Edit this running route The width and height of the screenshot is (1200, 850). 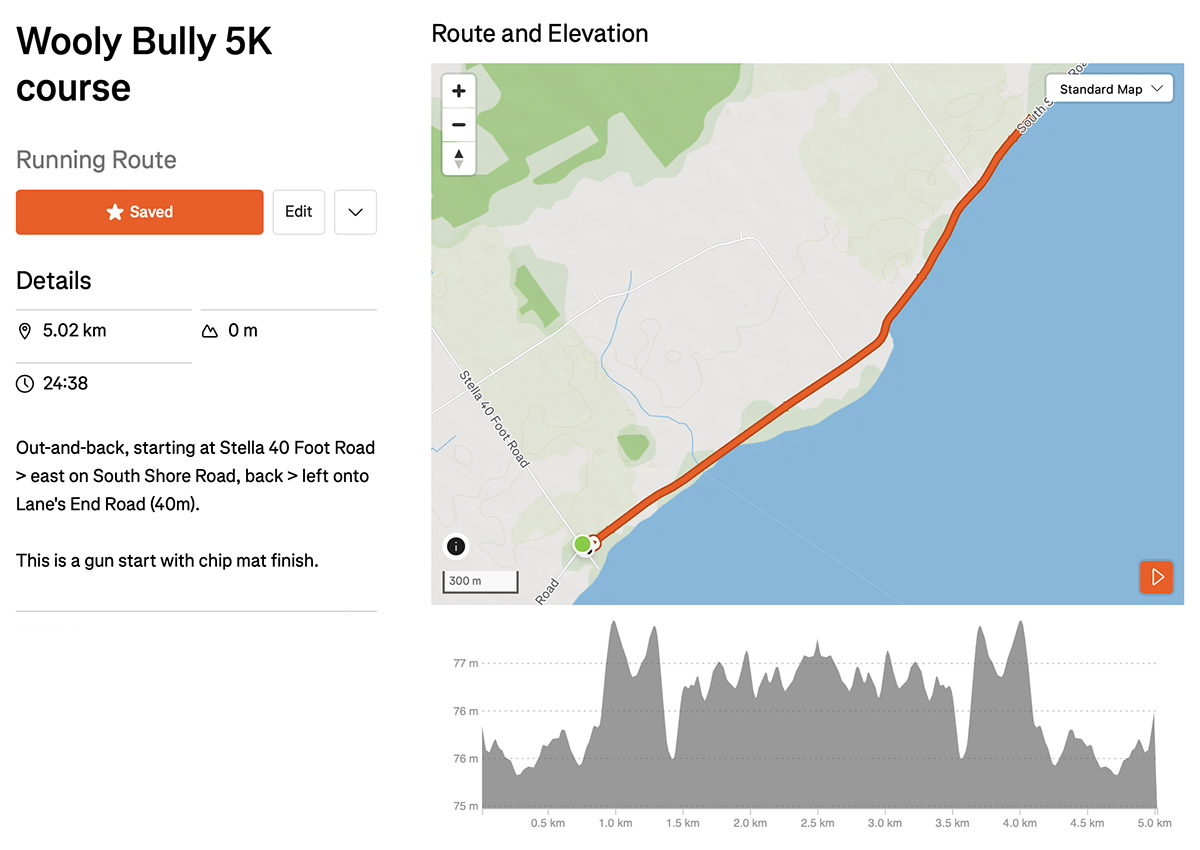[299, 212]
